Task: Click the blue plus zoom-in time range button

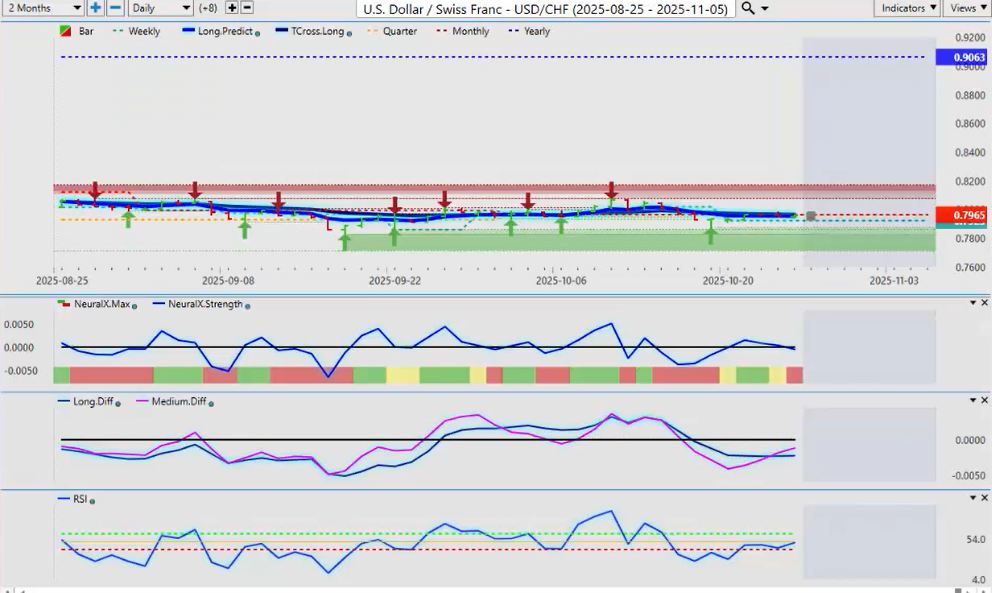Action: (95, 8)
